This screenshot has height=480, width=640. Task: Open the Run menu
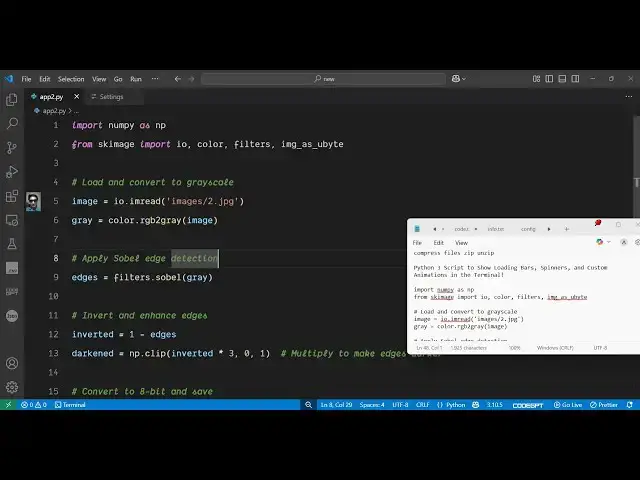[136, 79]
